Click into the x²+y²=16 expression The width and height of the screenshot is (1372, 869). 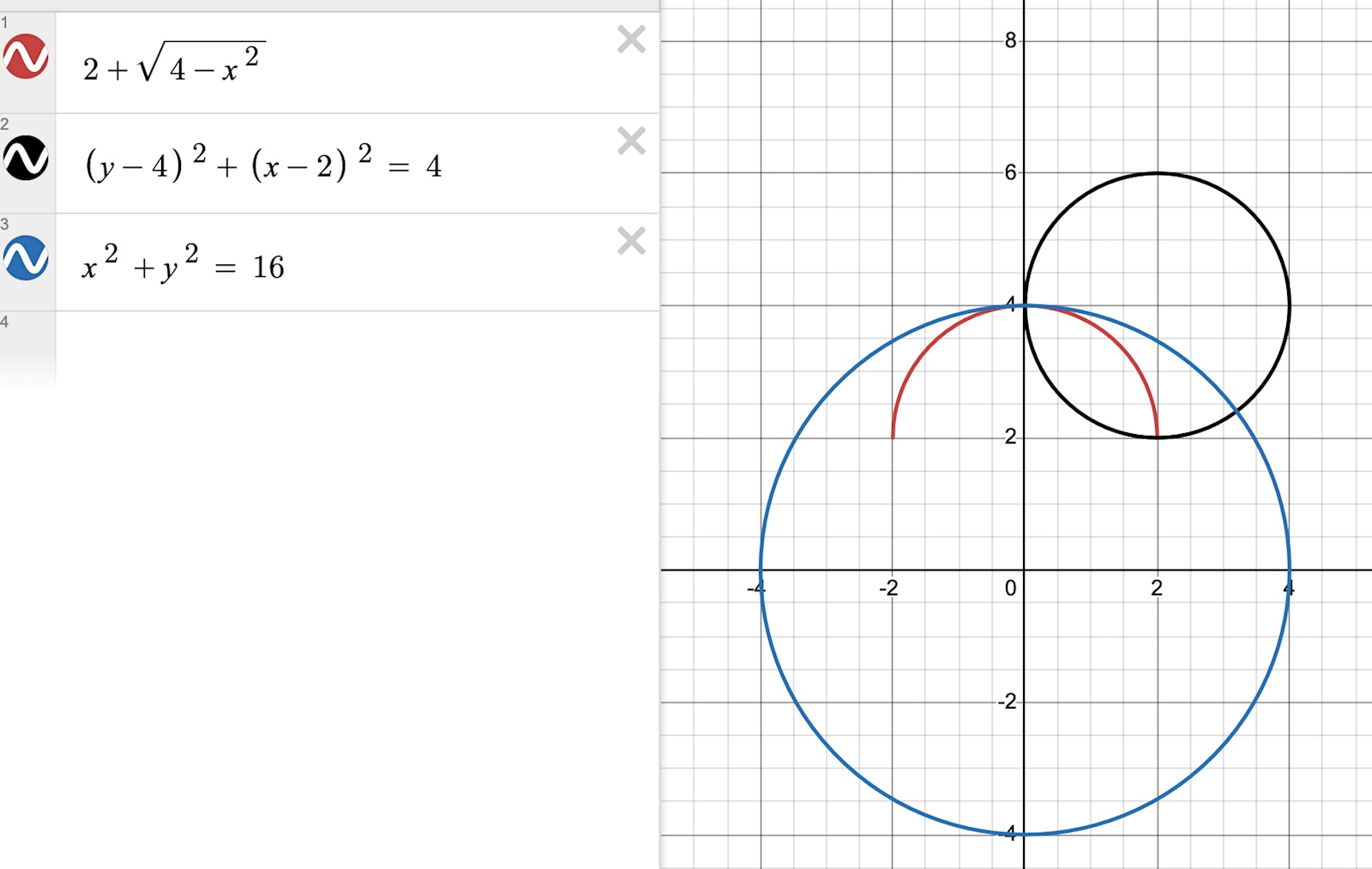[x=343, y=266]
